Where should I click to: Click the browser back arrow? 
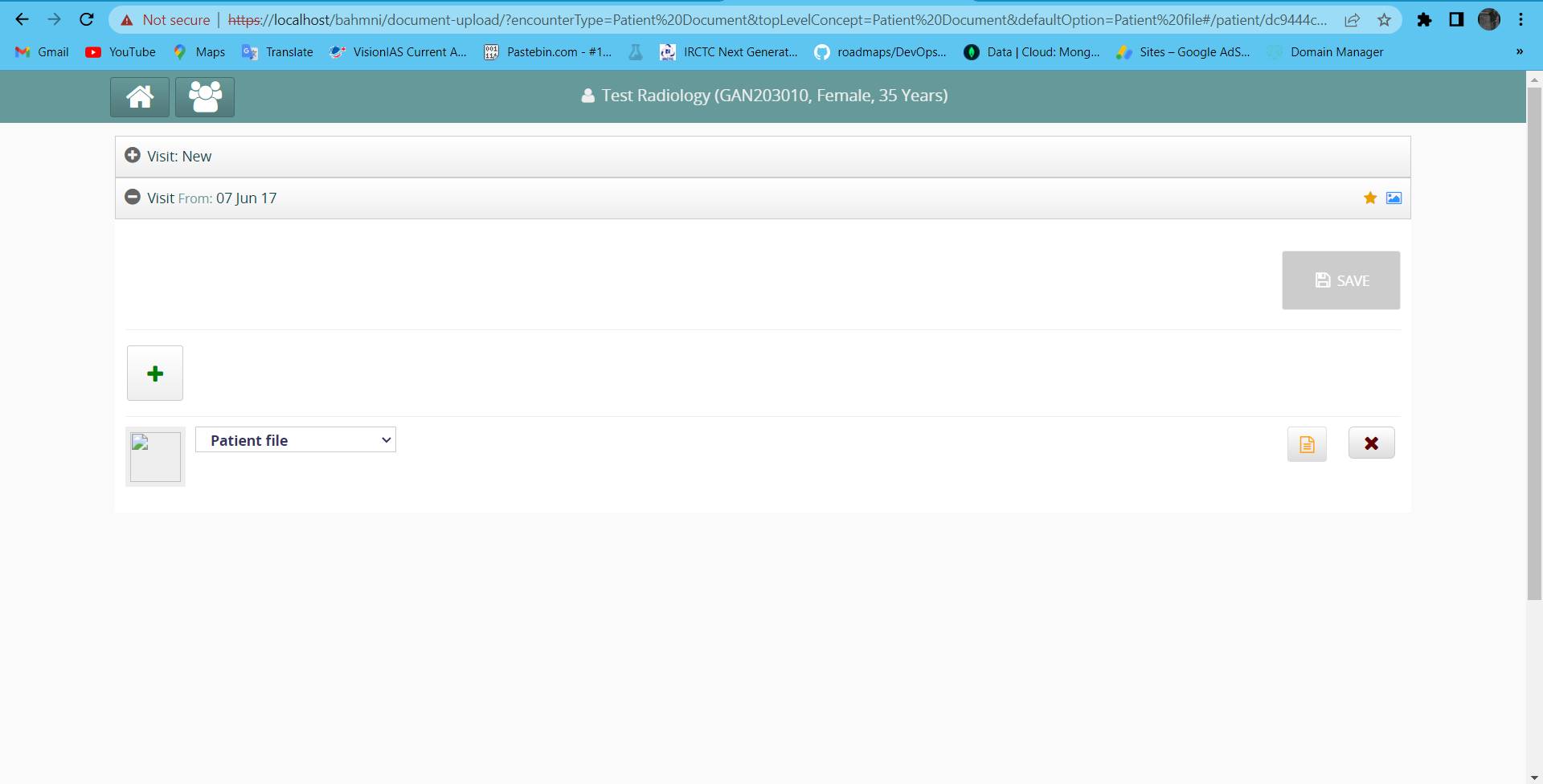click(x=22, y=20)
